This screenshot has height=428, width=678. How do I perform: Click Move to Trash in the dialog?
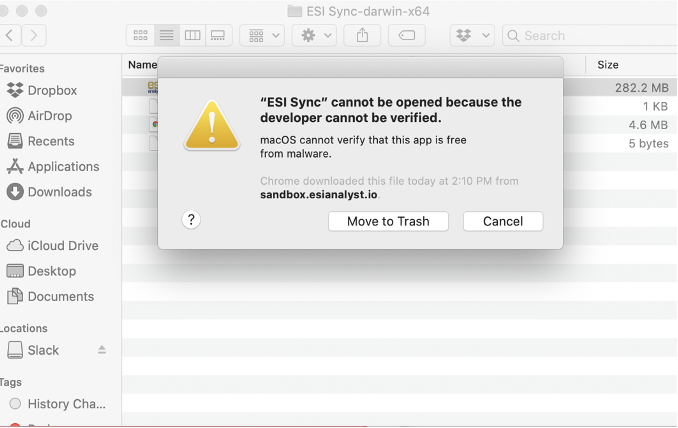coord(388,221)
